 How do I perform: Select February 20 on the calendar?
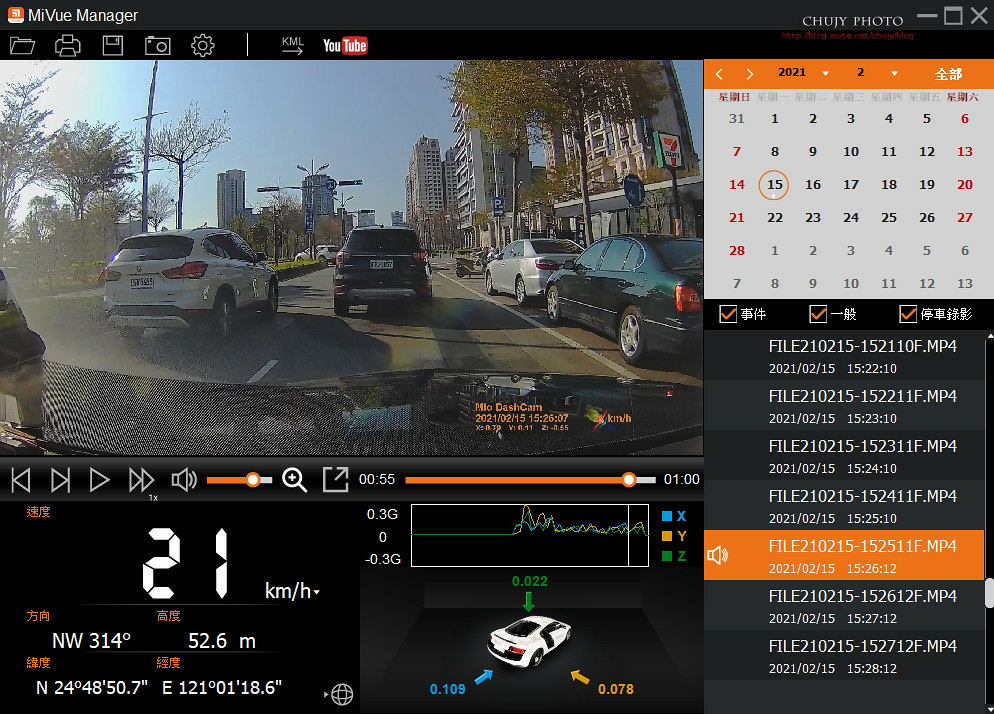tap(965, 185)
